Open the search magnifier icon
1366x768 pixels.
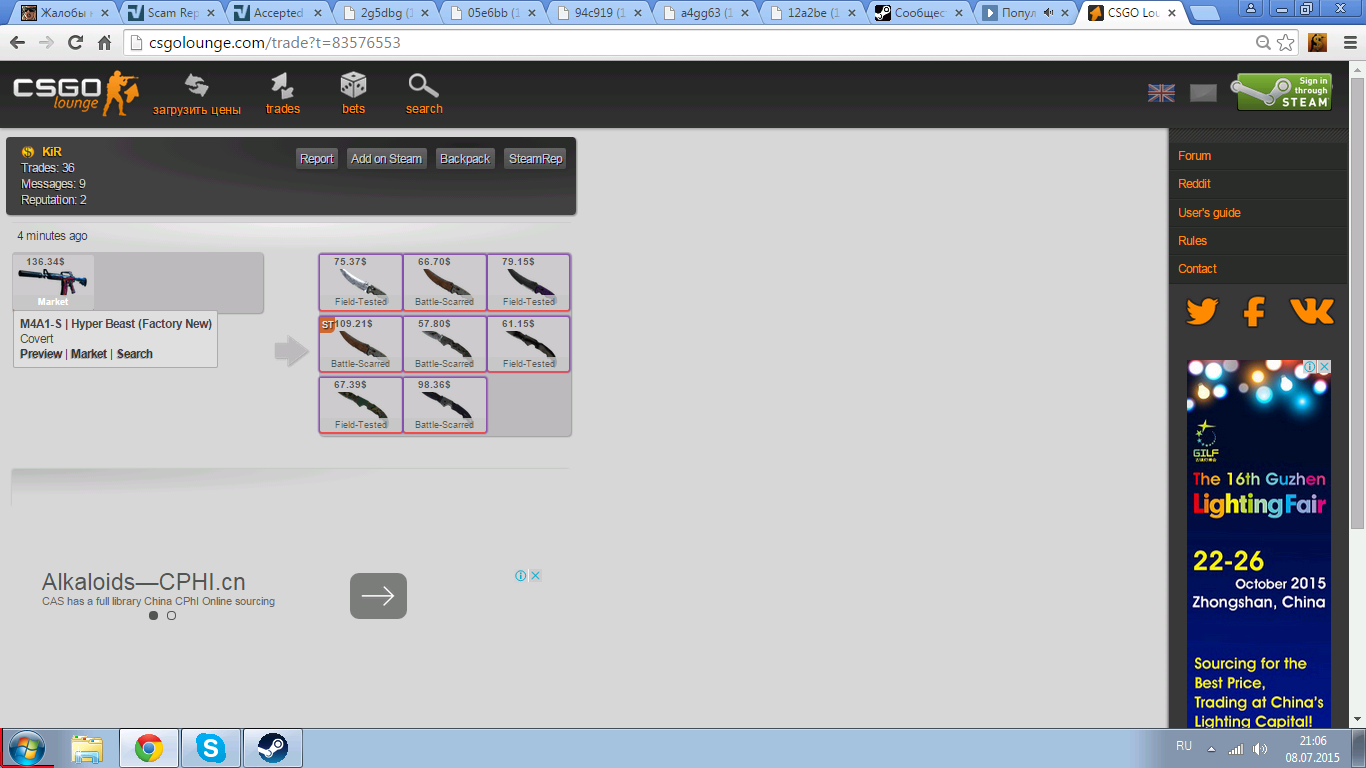(424, 86)
